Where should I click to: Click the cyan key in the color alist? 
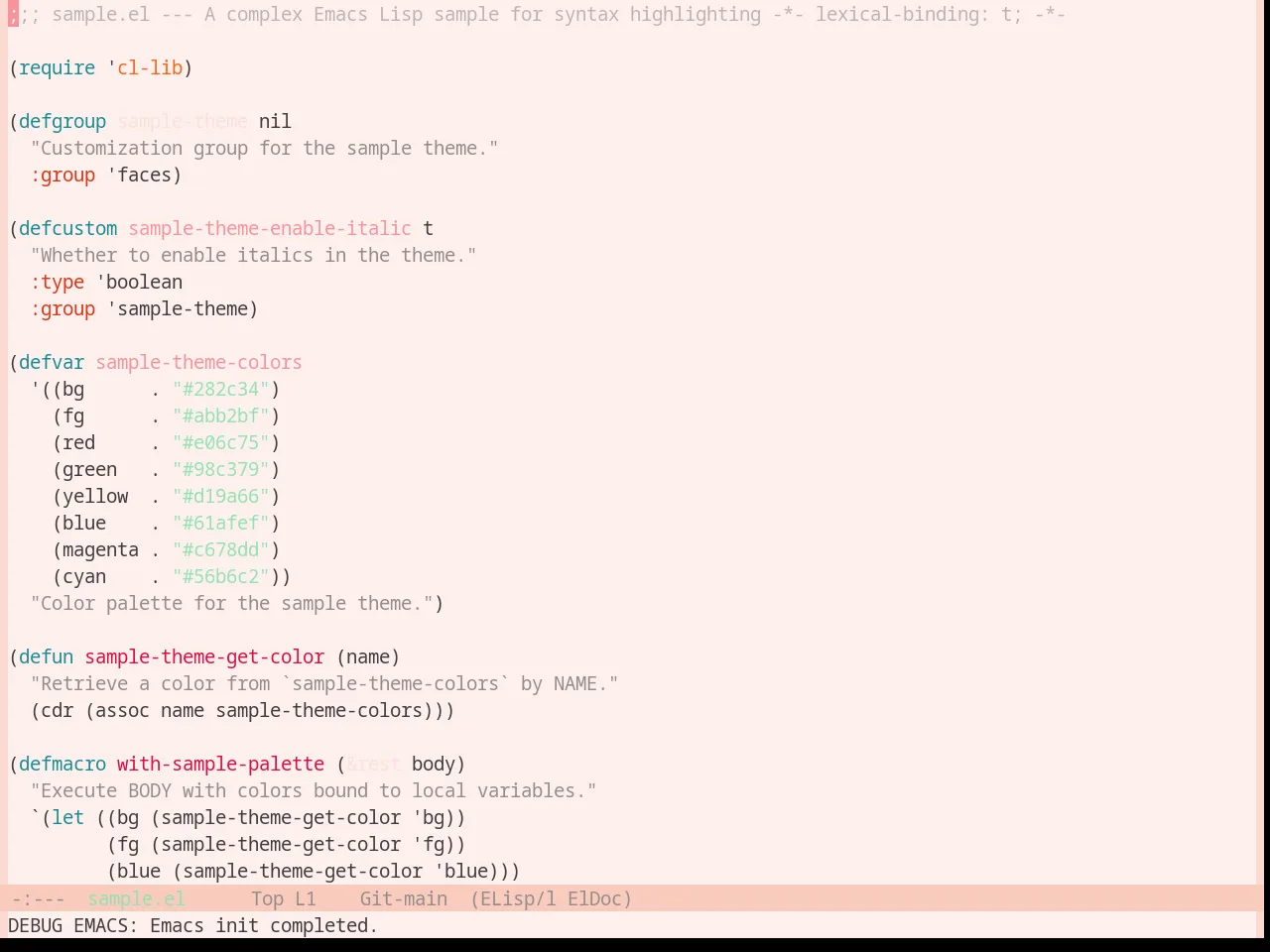coord(84,576)
